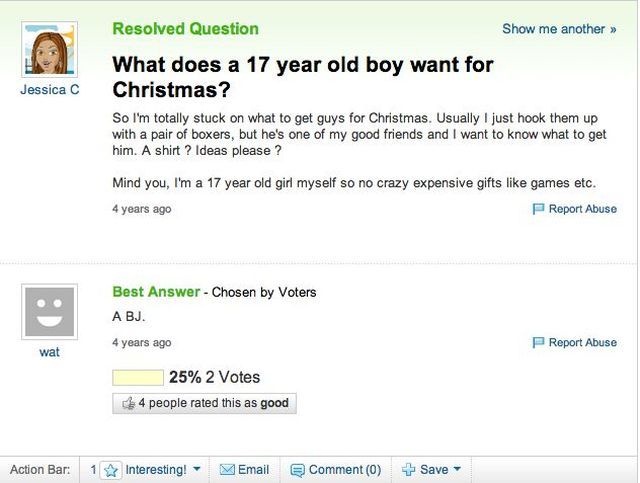This screenshot has height=483, width=640.
Task: Click the 'Resolved Question' heading
Action: [185, 29]
